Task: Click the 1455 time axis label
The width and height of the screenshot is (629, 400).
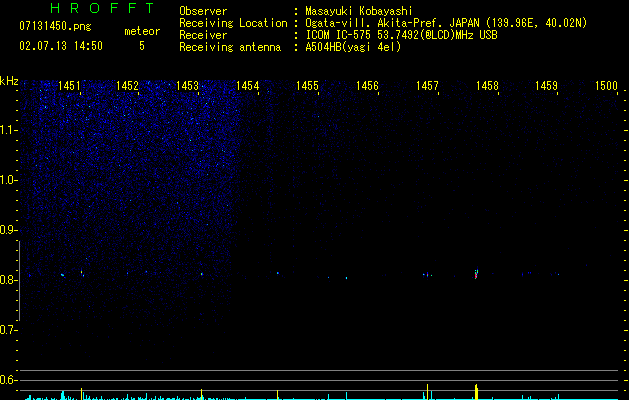Action: pyautogui.click(x=307, y=86)
